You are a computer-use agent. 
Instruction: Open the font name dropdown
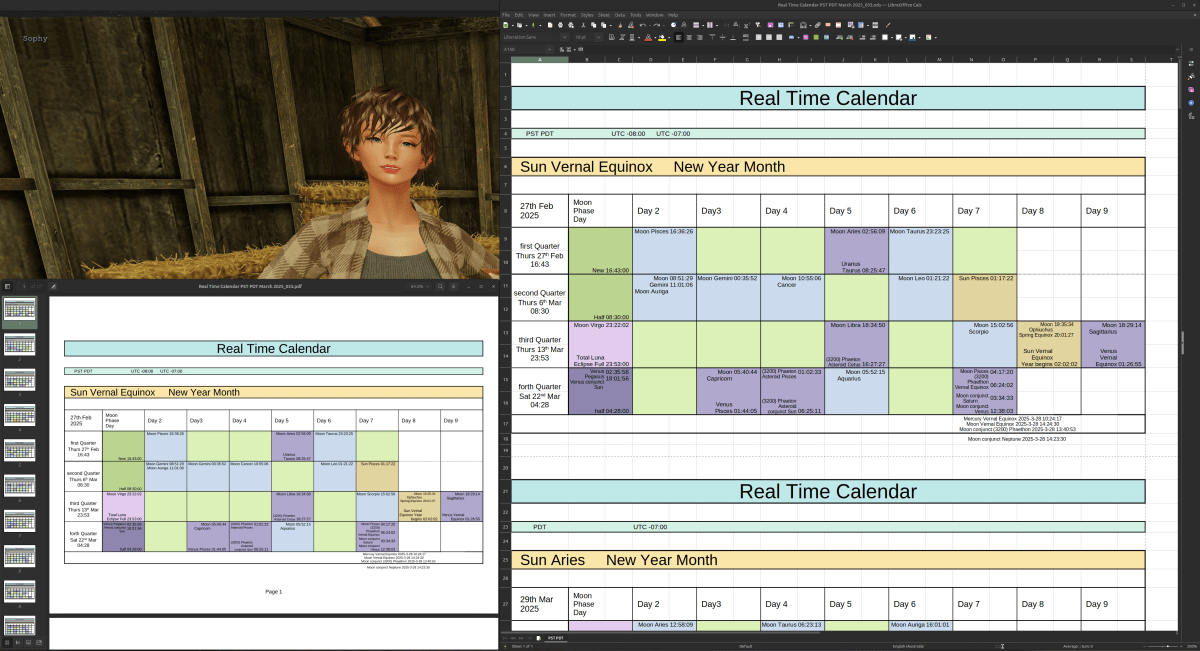(x=563, y=38)
